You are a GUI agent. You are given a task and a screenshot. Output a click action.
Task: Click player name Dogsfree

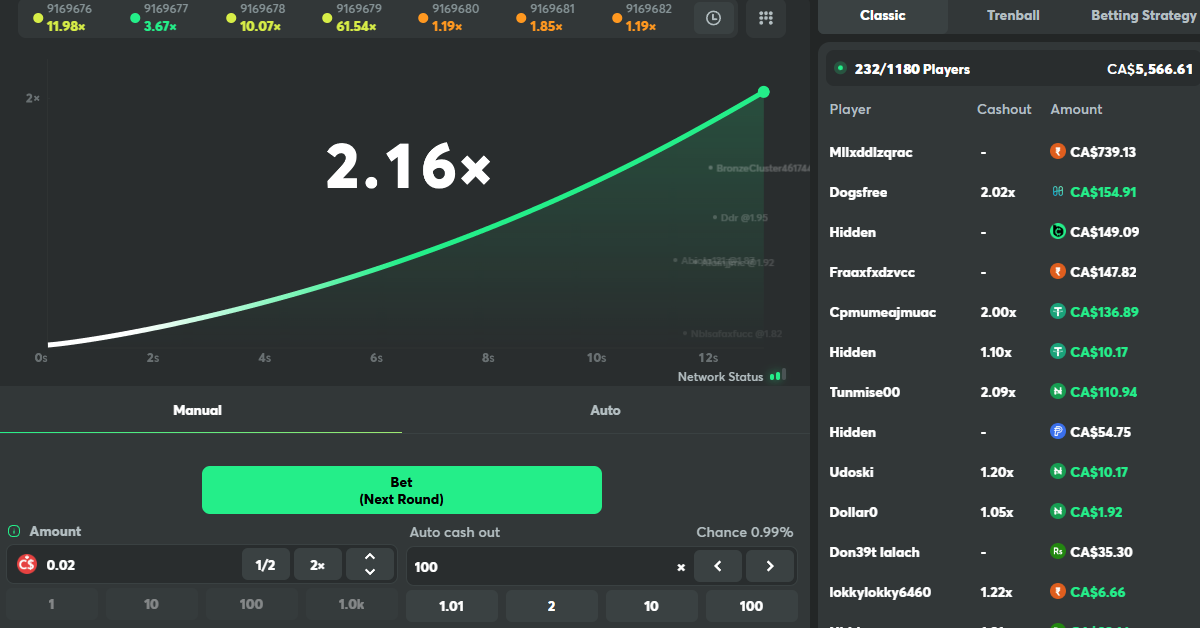pyautogui.click(x=858, y=192)
